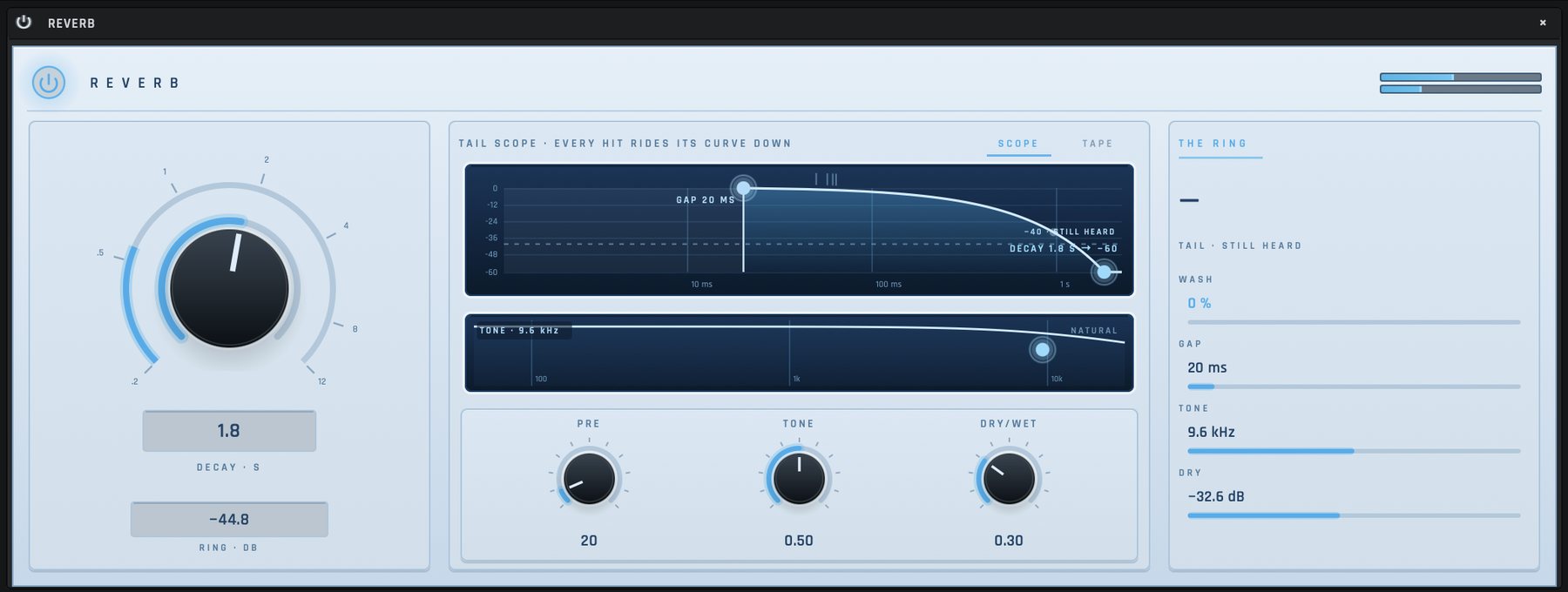Click the WASH slider track

(1354, 322)
